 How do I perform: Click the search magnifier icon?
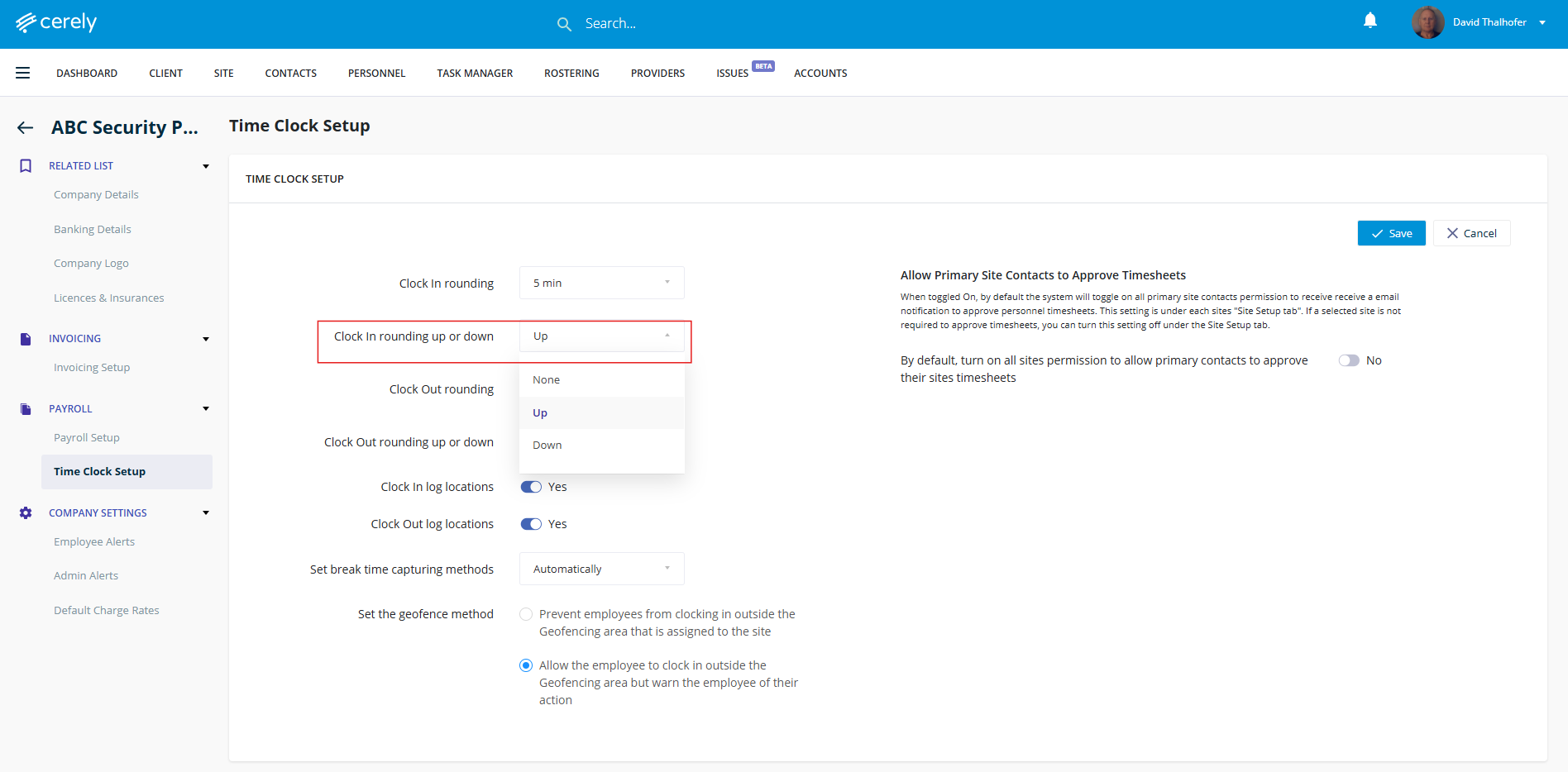tap(564, 24)
